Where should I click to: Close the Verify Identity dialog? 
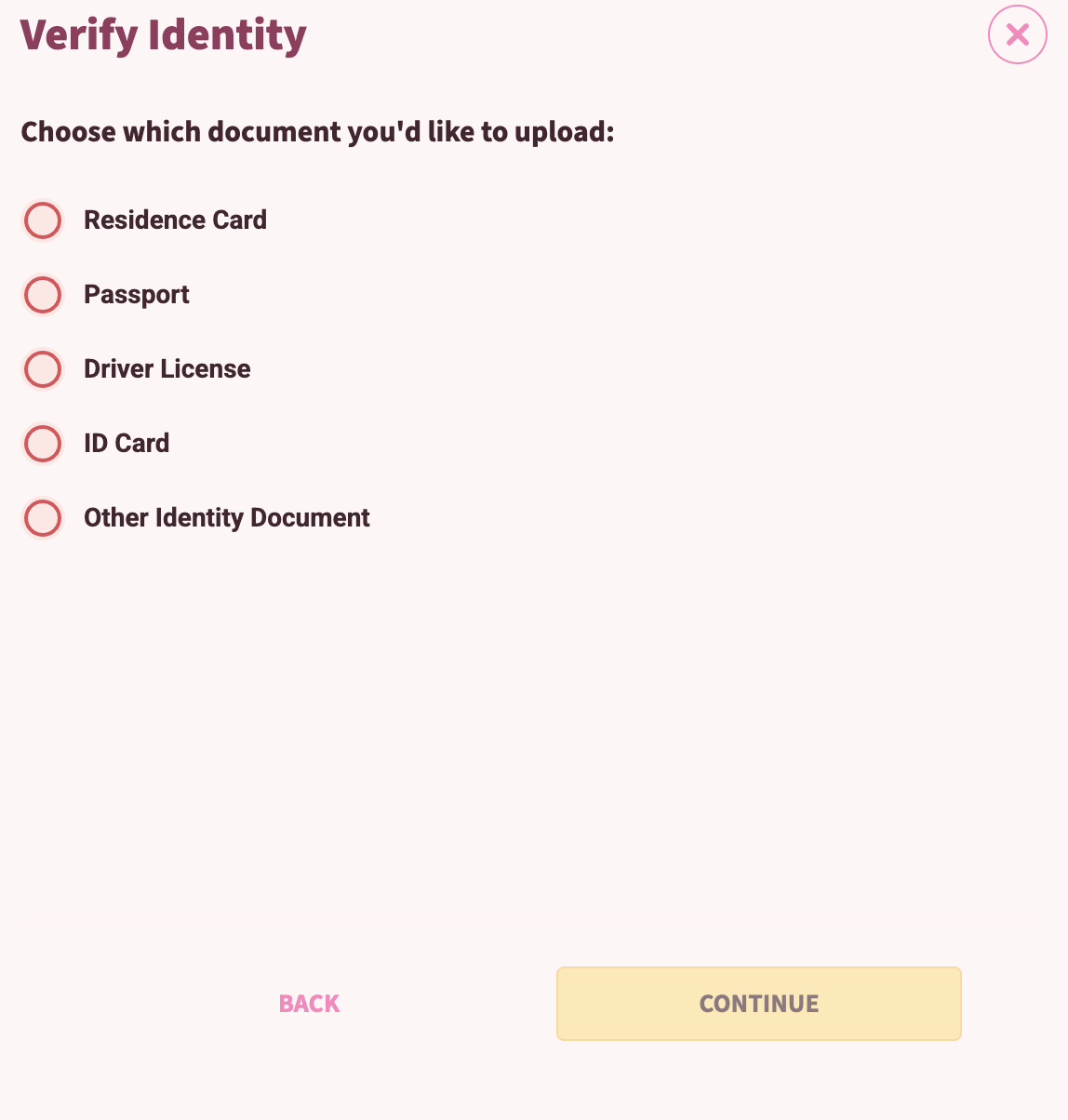1018,34
